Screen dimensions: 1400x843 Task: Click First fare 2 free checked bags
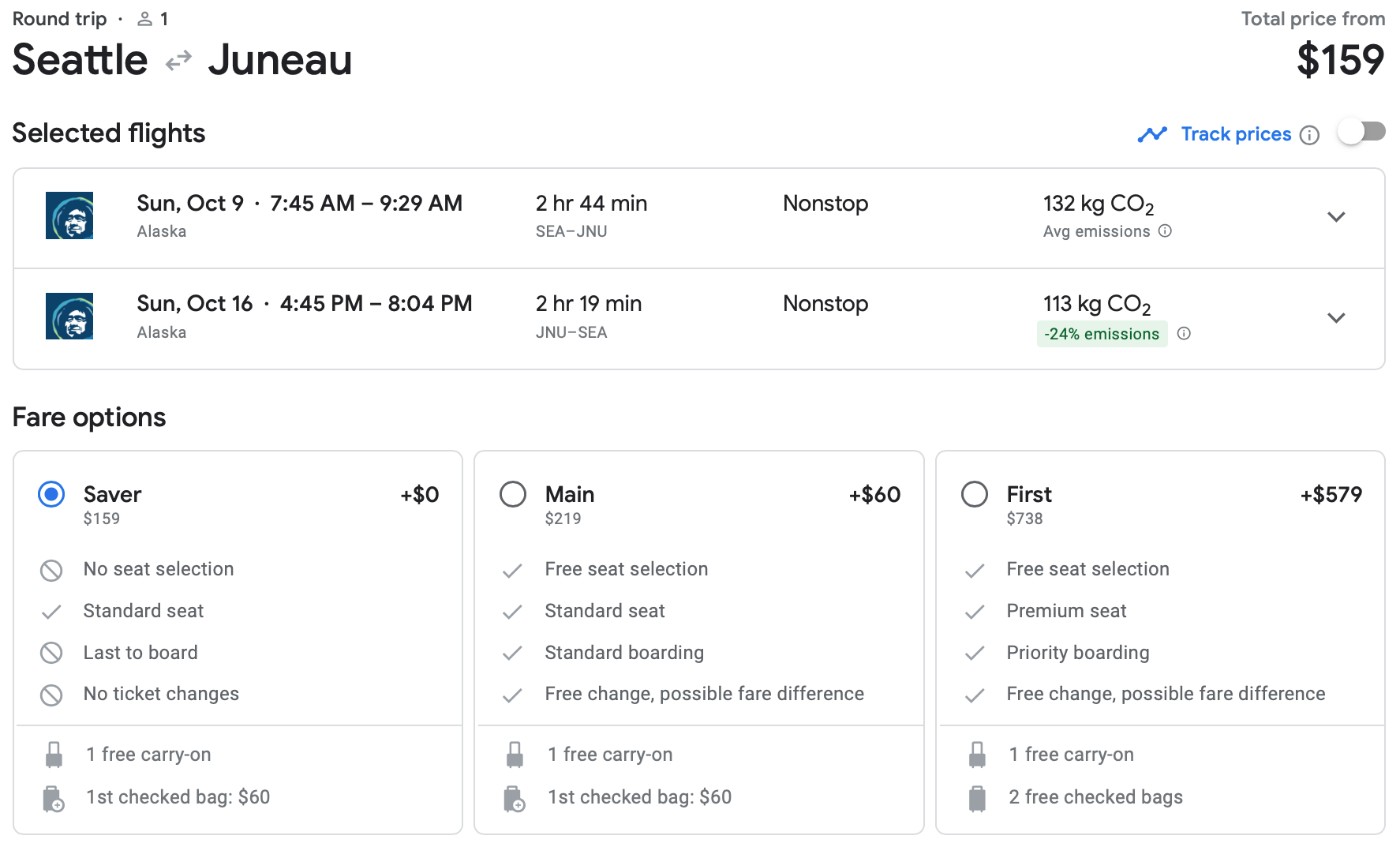[1095, 797]
